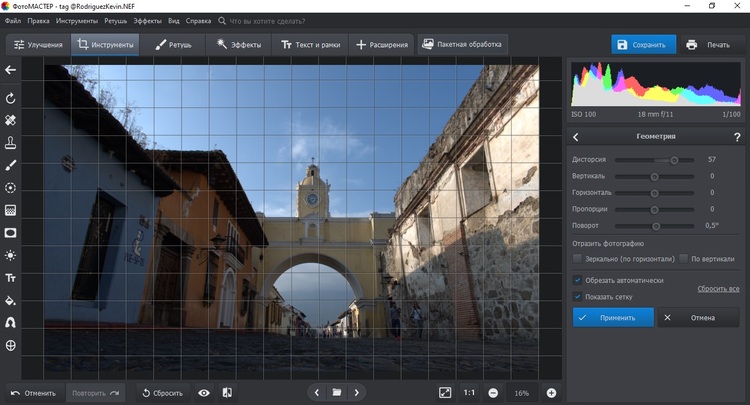
Task: Open the help question mark in Геометрия panel
Action: coord(737,137)
